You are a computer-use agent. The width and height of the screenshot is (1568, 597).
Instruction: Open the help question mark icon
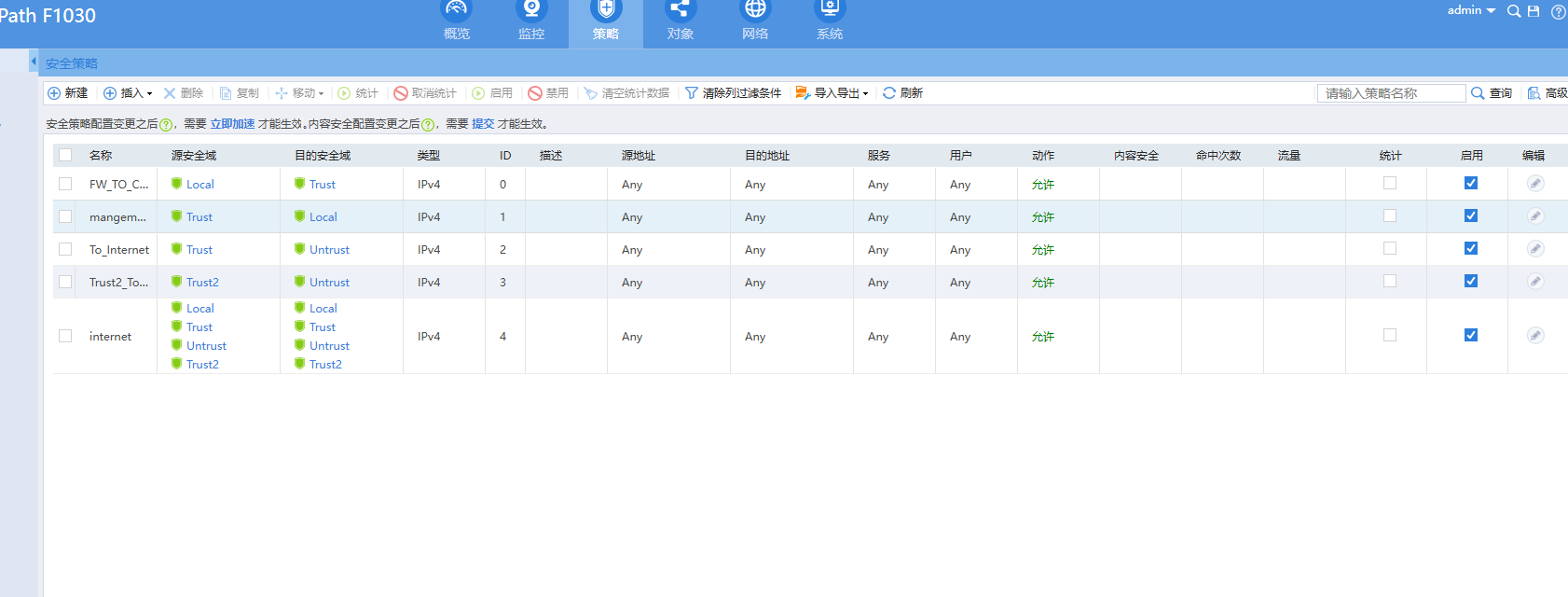point(1558,12)
